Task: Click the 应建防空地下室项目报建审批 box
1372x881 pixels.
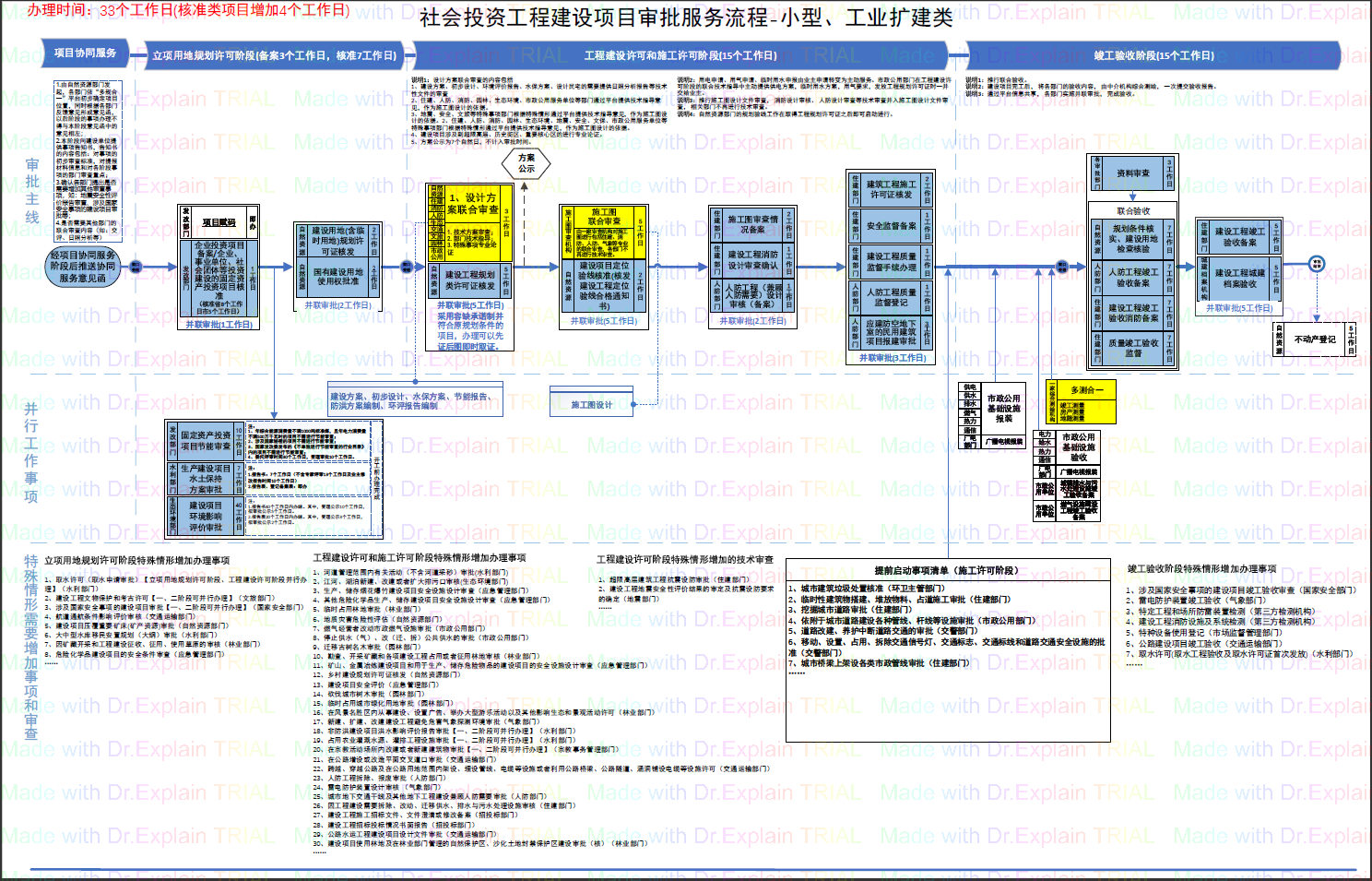Action: point(891,333)
